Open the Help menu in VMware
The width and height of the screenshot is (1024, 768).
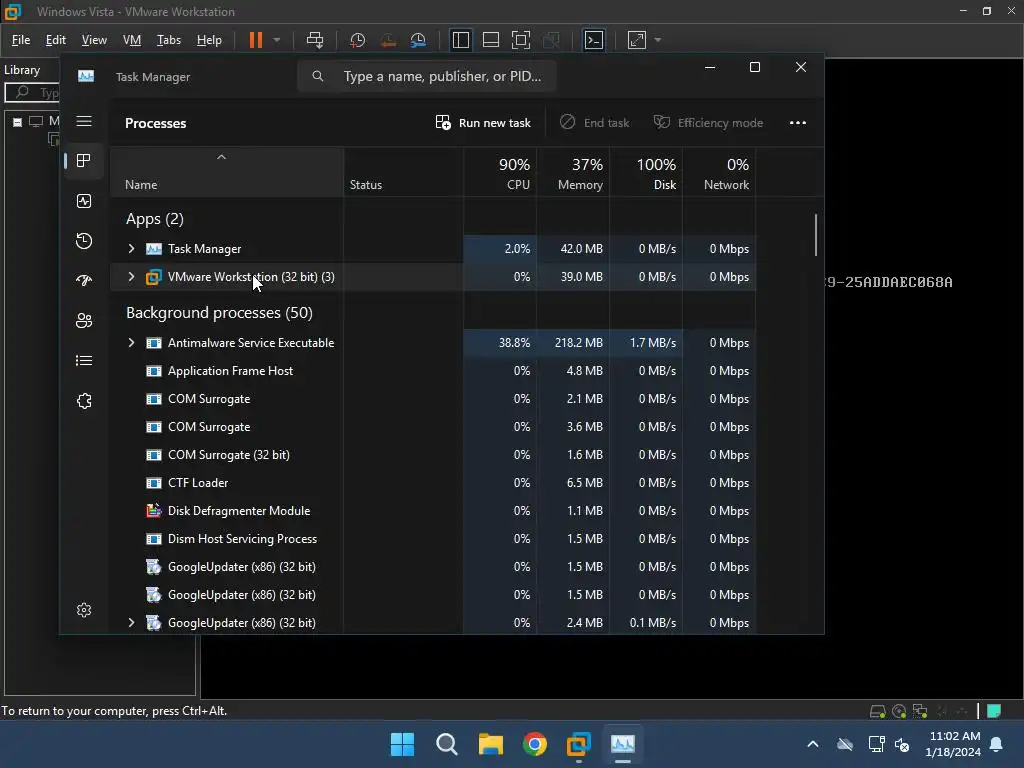[209, 40]
